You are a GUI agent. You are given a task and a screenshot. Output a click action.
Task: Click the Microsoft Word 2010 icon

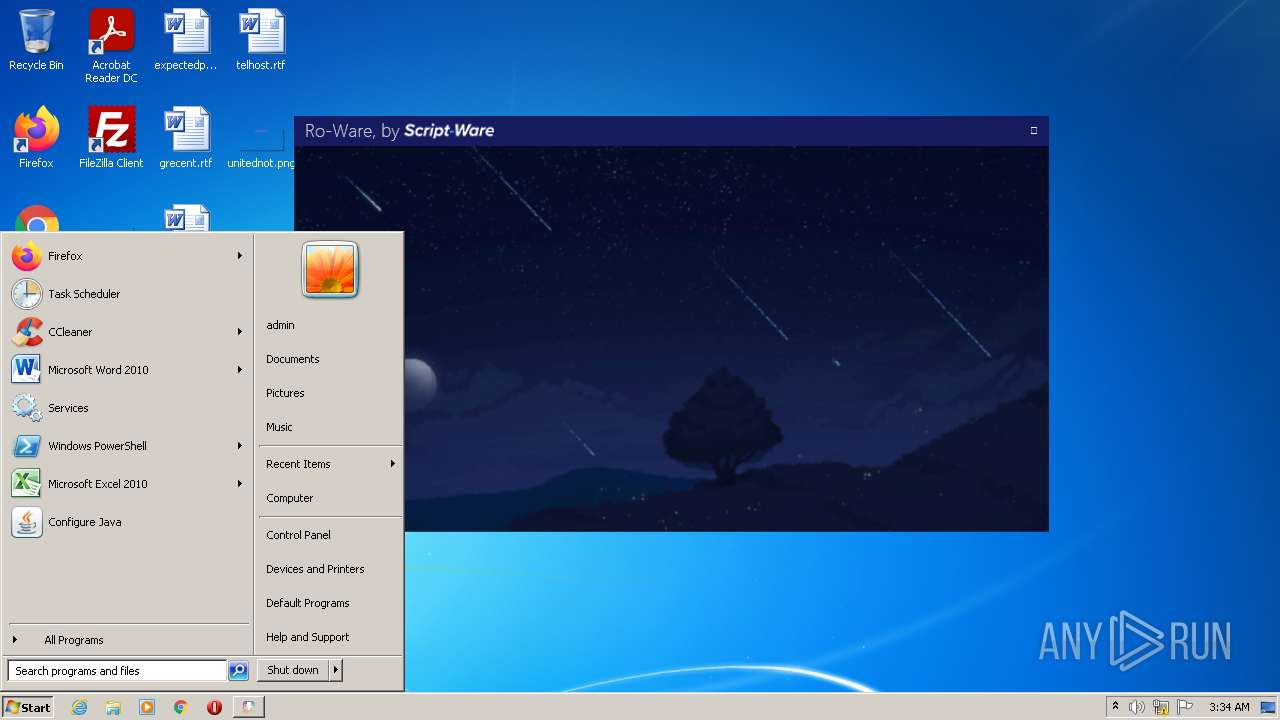click(x=27, y=370)
